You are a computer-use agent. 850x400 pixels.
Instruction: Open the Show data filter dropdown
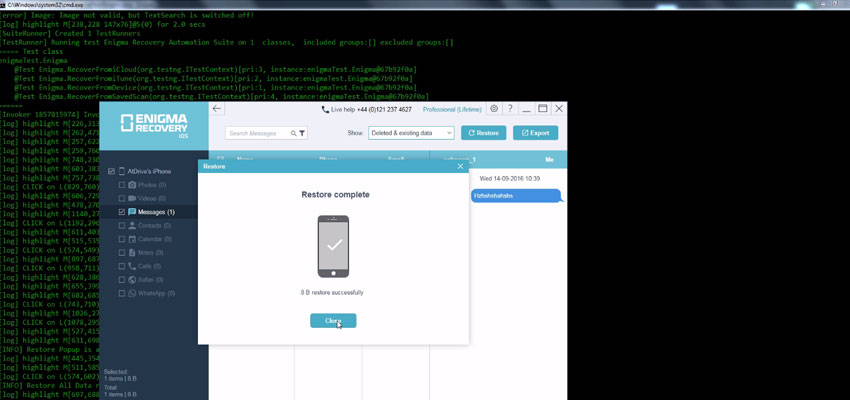411,133
